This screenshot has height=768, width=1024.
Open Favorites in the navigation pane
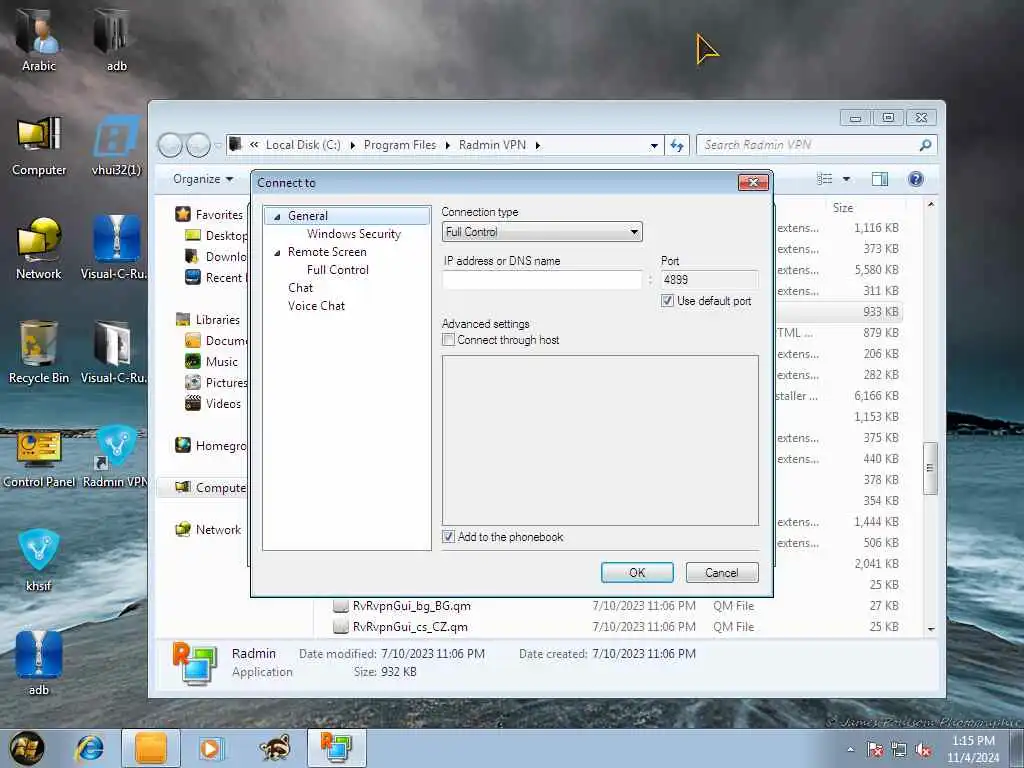(x=219, y=215)
